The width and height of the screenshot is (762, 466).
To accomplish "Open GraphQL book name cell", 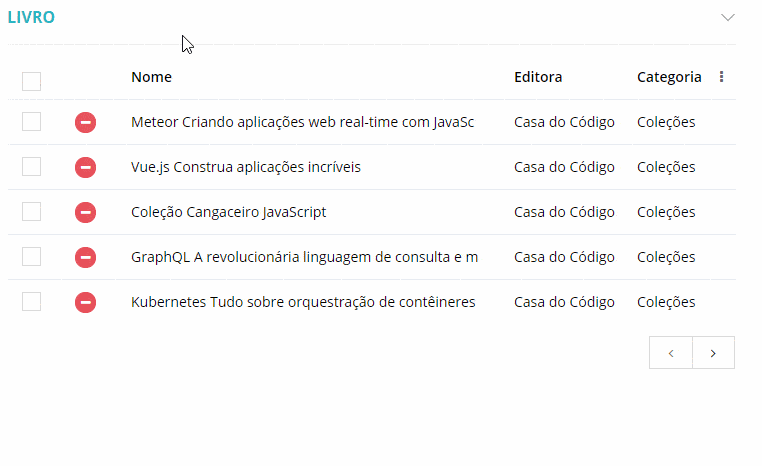I will point(304,257).
